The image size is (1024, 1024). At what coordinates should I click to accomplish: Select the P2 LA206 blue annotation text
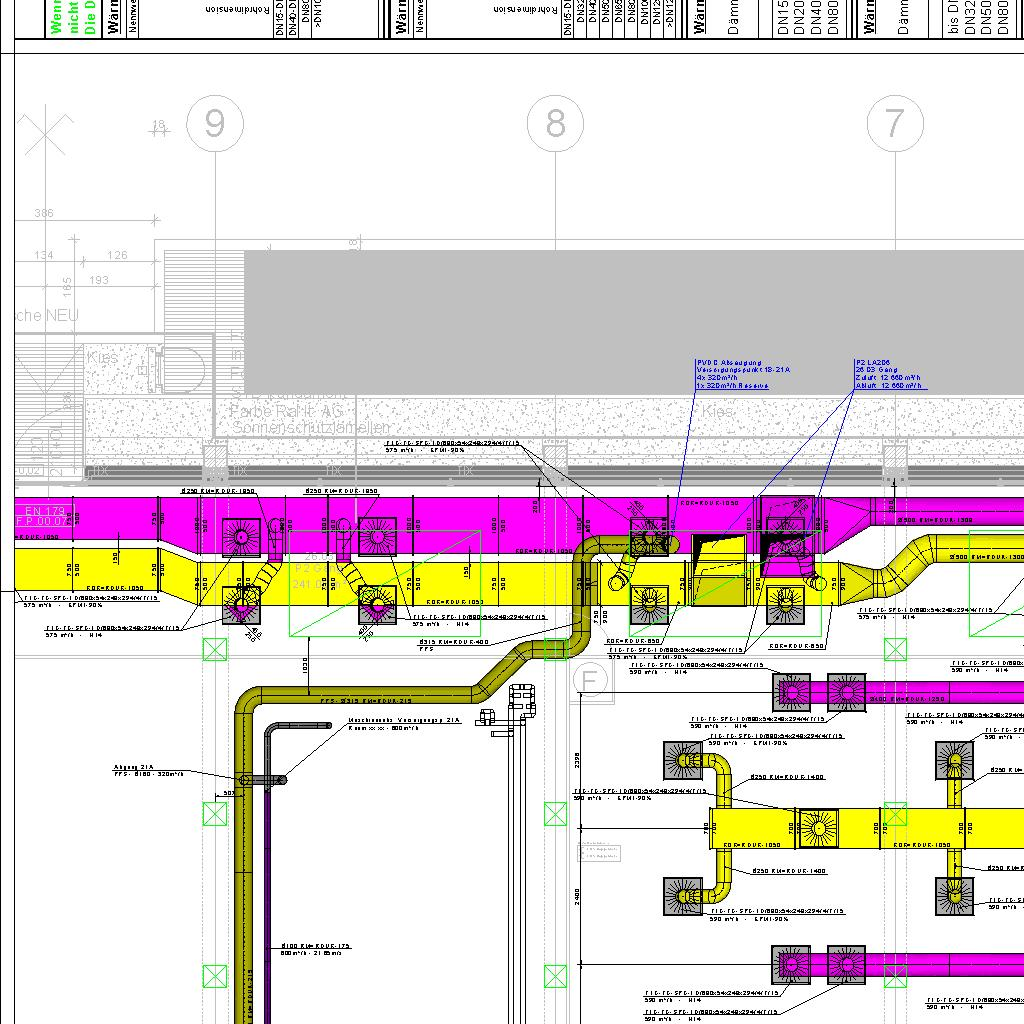coord(889,374)
